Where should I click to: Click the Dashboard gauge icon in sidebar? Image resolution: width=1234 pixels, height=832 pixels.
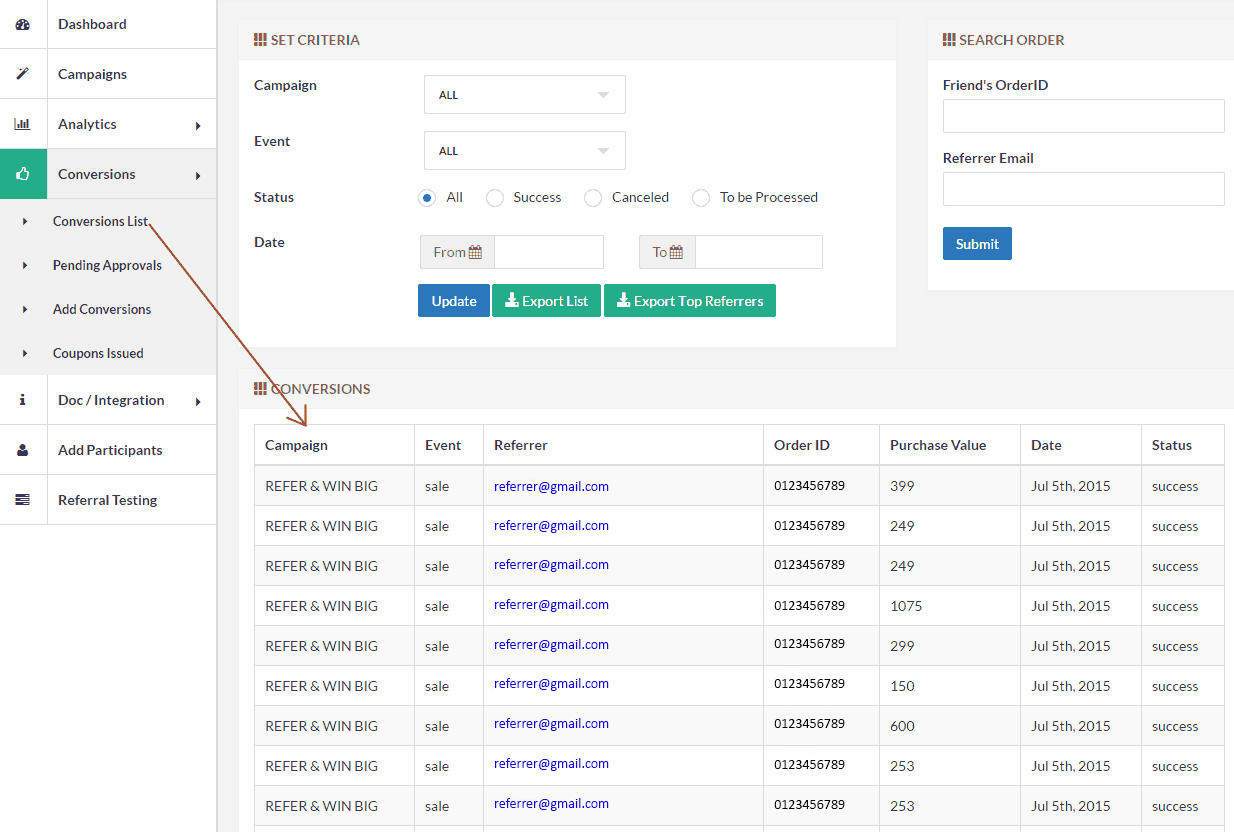[x=23, y=24]
